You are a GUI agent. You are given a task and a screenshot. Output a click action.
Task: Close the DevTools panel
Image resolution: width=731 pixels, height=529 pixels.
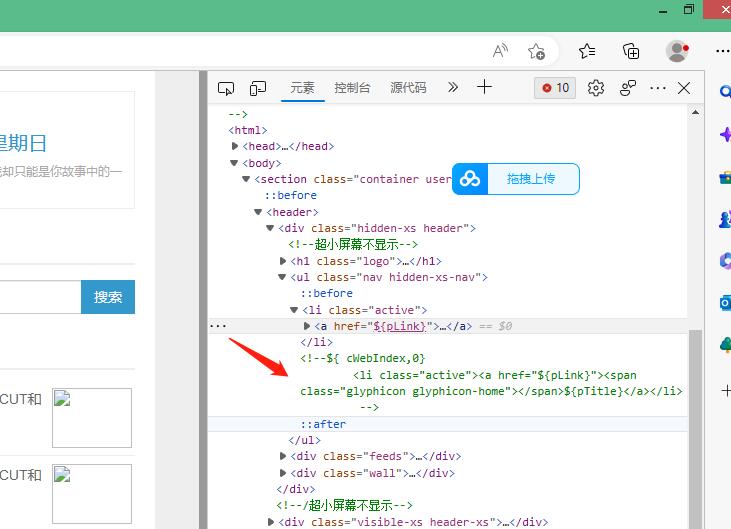[x=684, y=88]
